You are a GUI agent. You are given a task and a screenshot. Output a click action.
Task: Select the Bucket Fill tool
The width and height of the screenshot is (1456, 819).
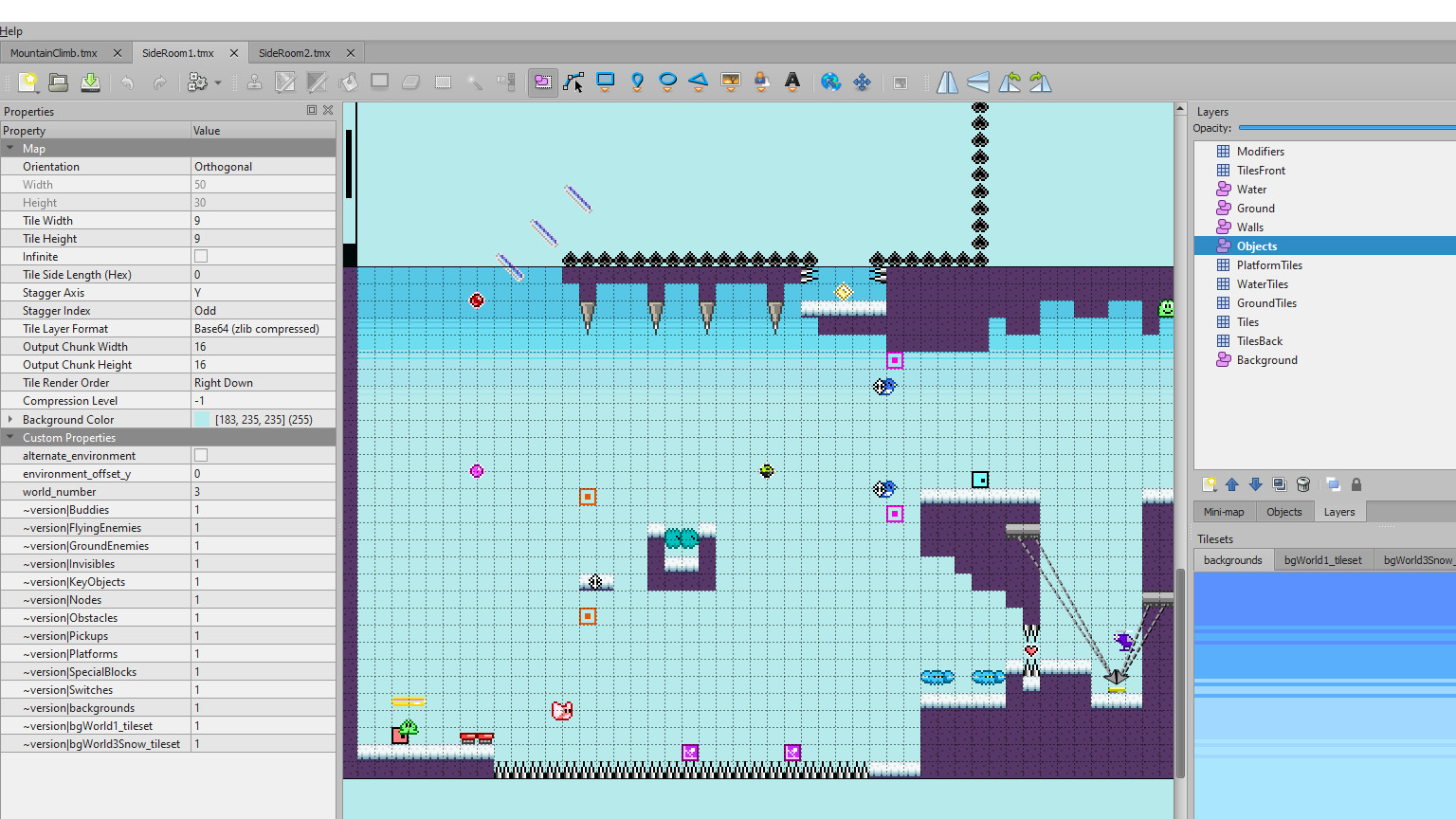(348, 82)
